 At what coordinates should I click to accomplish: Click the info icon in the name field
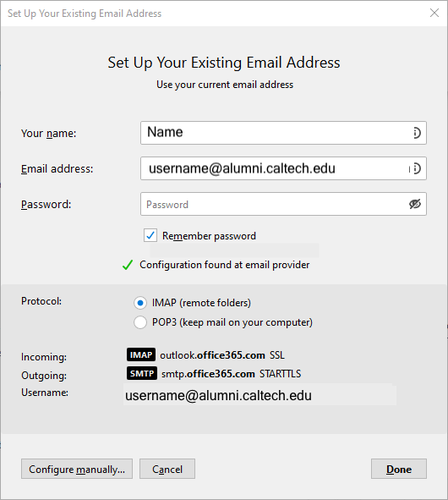[416, 133]
